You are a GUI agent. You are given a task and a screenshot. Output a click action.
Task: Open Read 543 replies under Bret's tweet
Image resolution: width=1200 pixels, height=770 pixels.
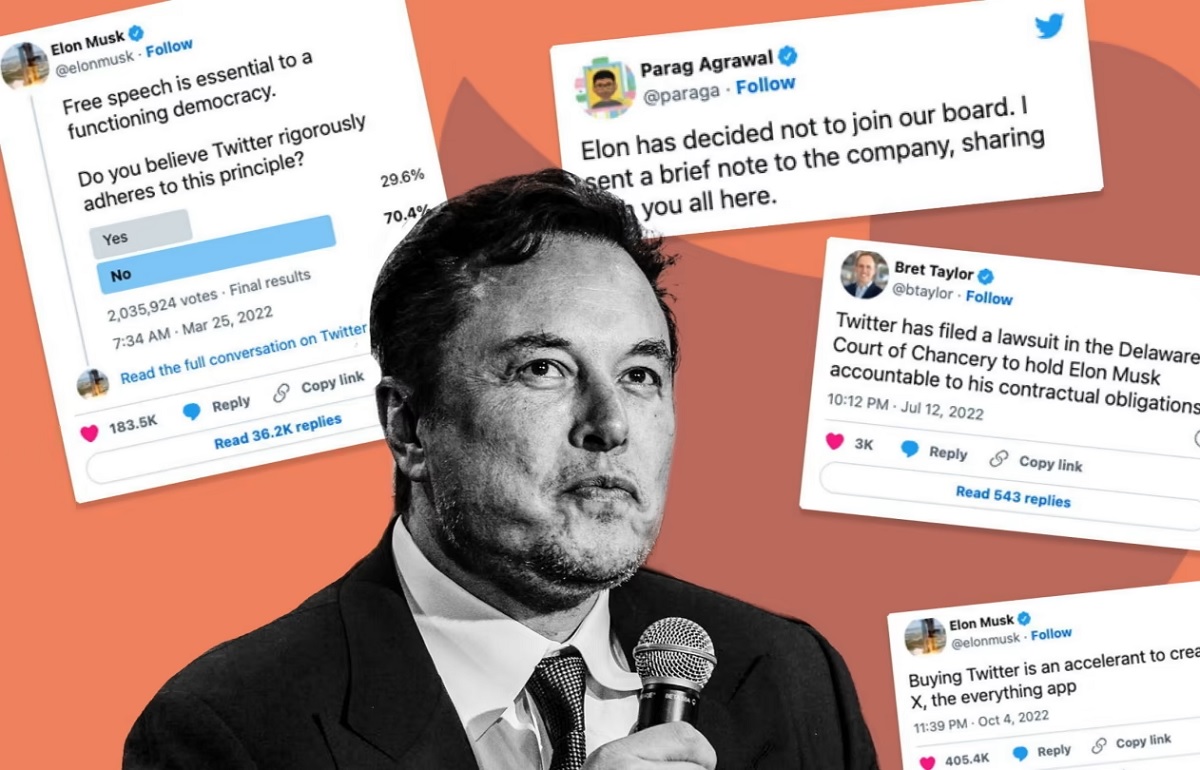tap(1013, 496)
